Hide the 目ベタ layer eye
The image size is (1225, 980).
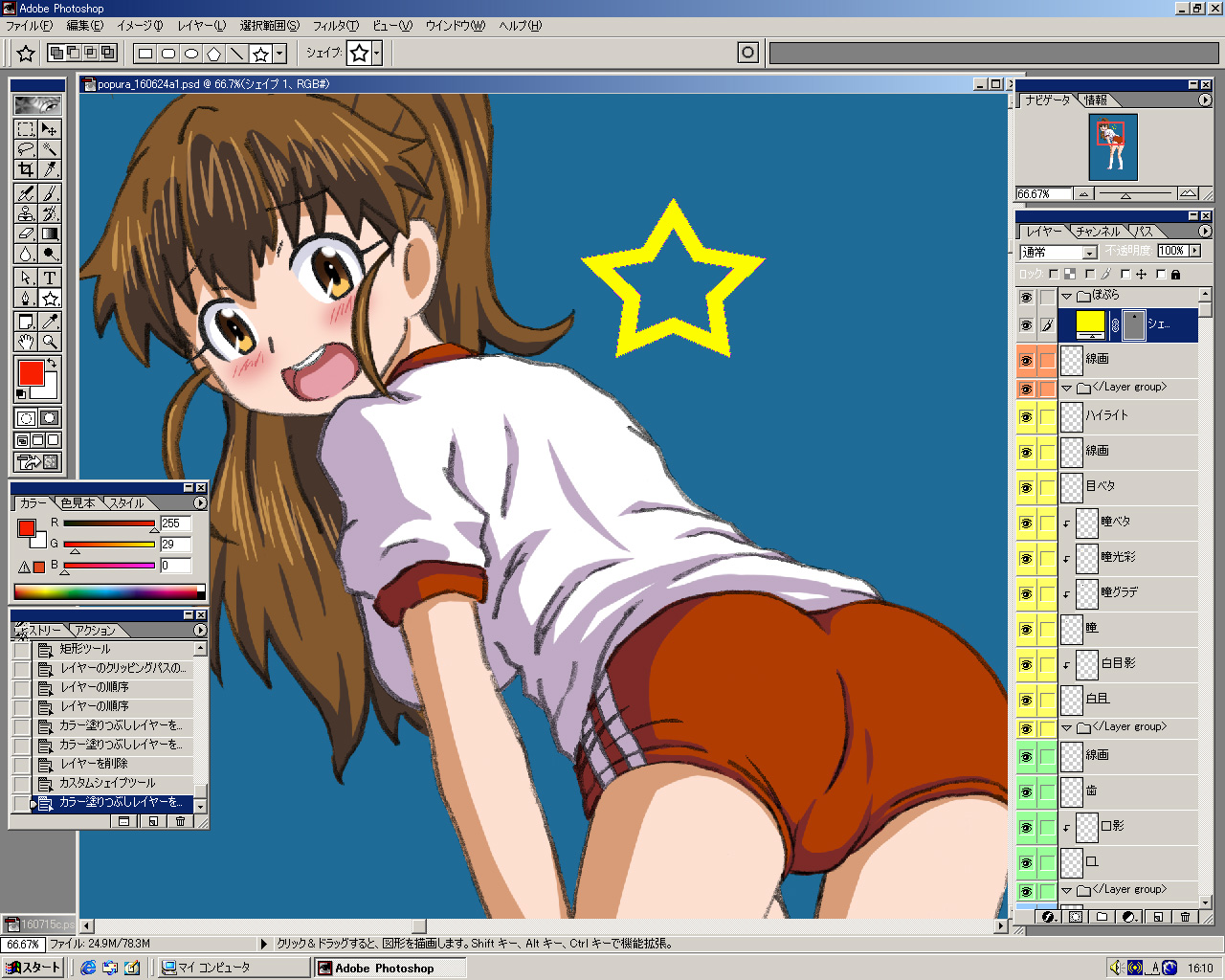[x=1026, y=488]
